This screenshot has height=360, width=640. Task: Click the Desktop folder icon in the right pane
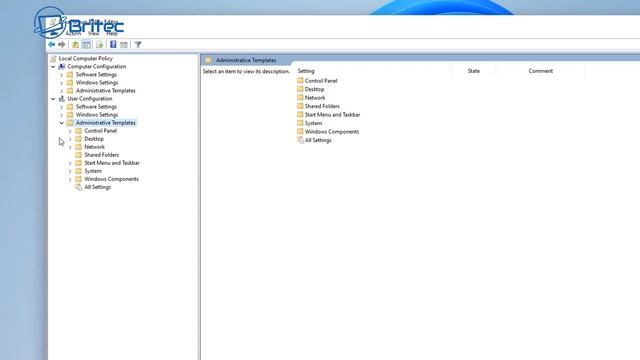[300, 89]
